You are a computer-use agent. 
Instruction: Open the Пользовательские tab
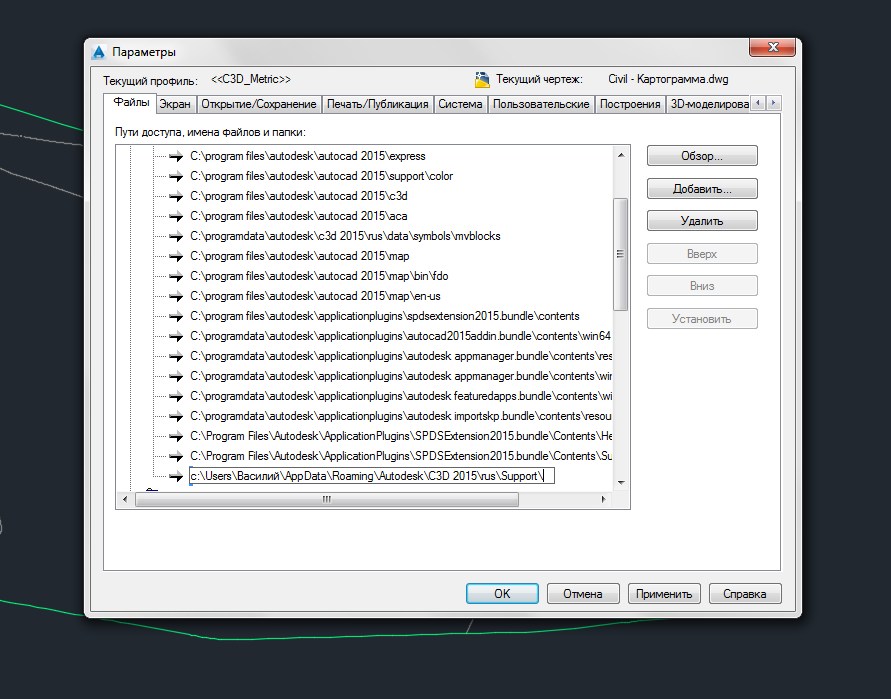pyautogui.click(x=541, y=104)
